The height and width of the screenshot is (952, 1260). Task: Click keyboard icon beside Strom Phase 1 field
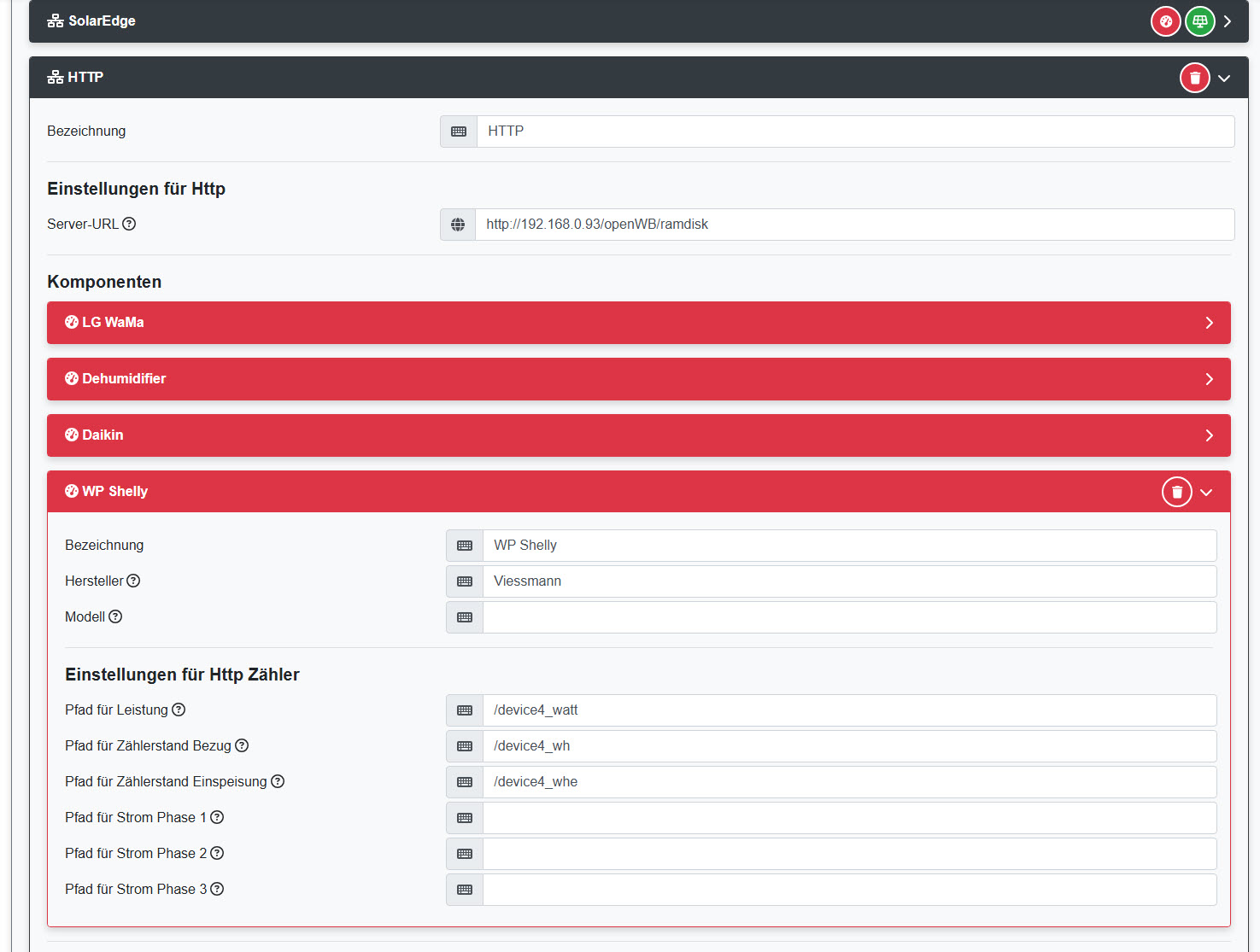465,818
